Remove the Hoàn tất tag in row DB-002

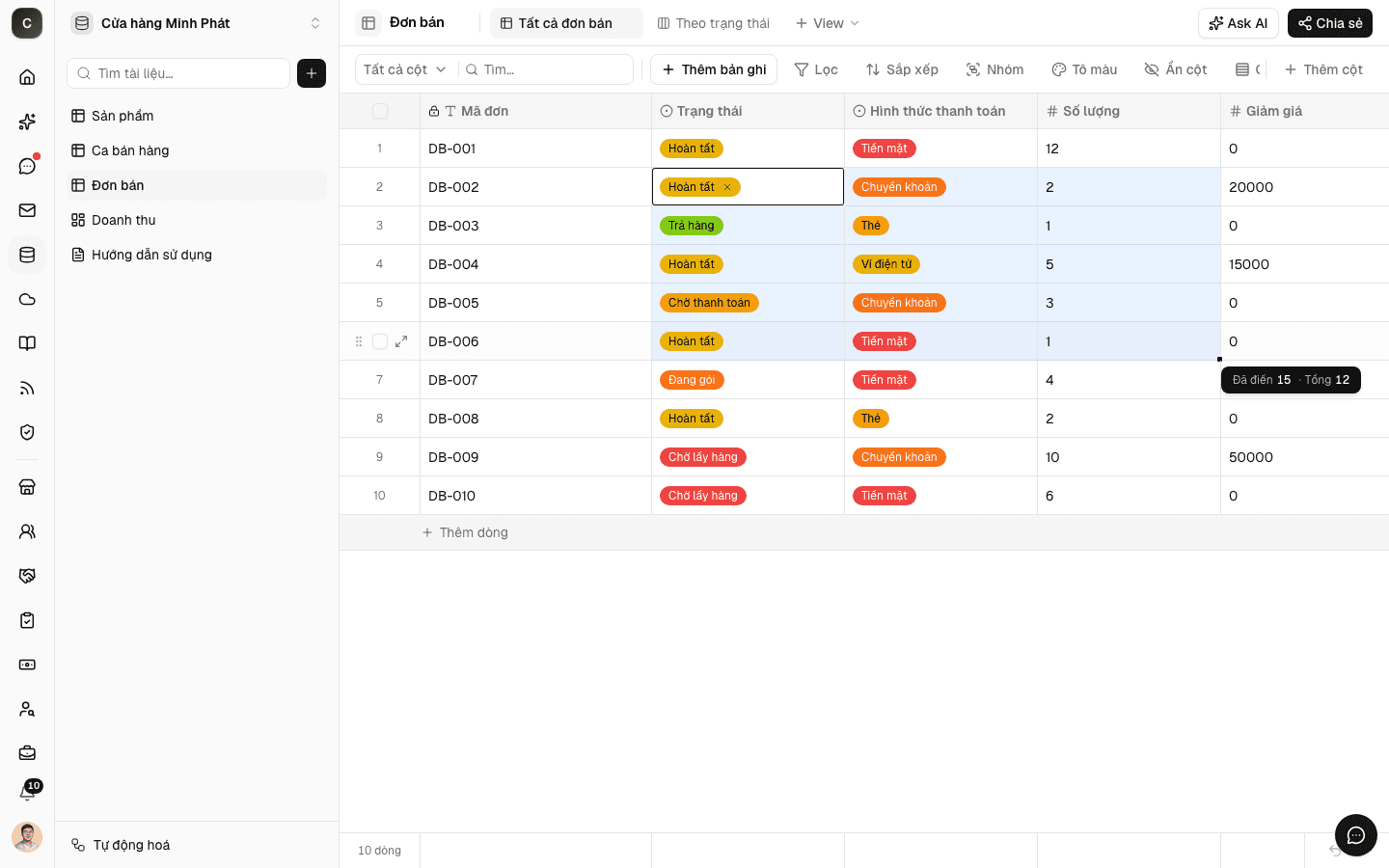tap(727, 187)
